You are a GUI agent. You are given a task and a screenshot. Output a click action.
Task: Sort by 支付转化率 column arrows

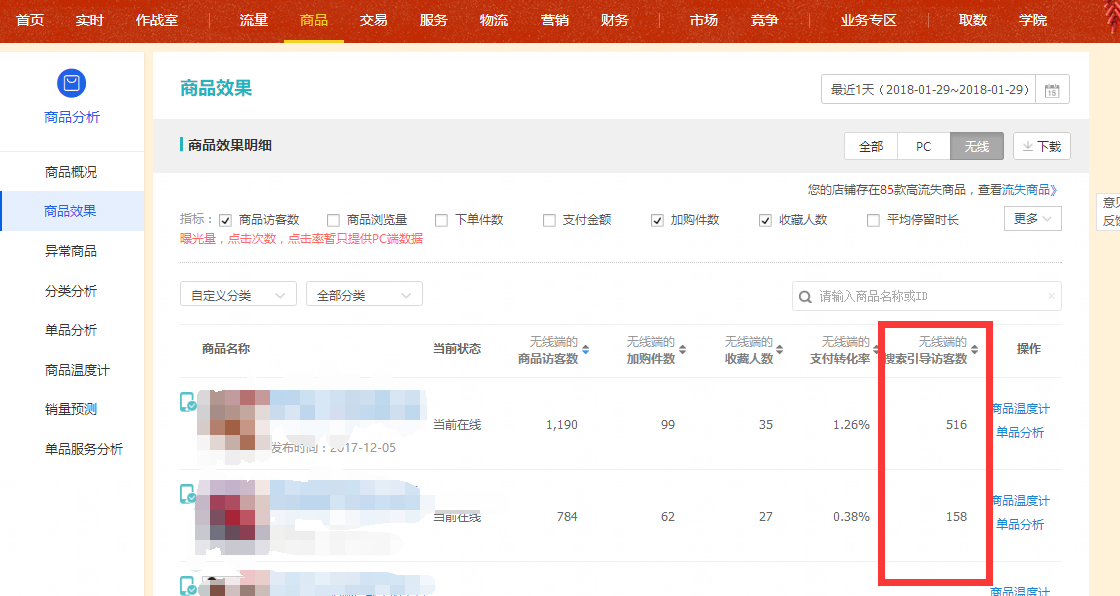pyautogui.click(x=877, y=350)
